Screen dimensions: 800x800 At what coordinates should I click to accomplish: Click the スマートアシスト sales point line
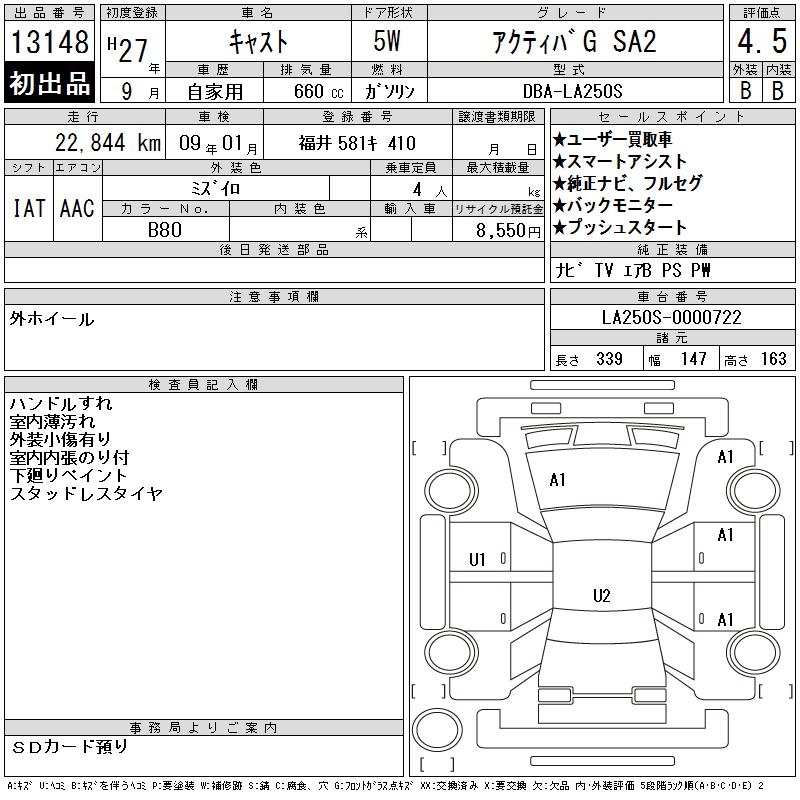point(620,162)
